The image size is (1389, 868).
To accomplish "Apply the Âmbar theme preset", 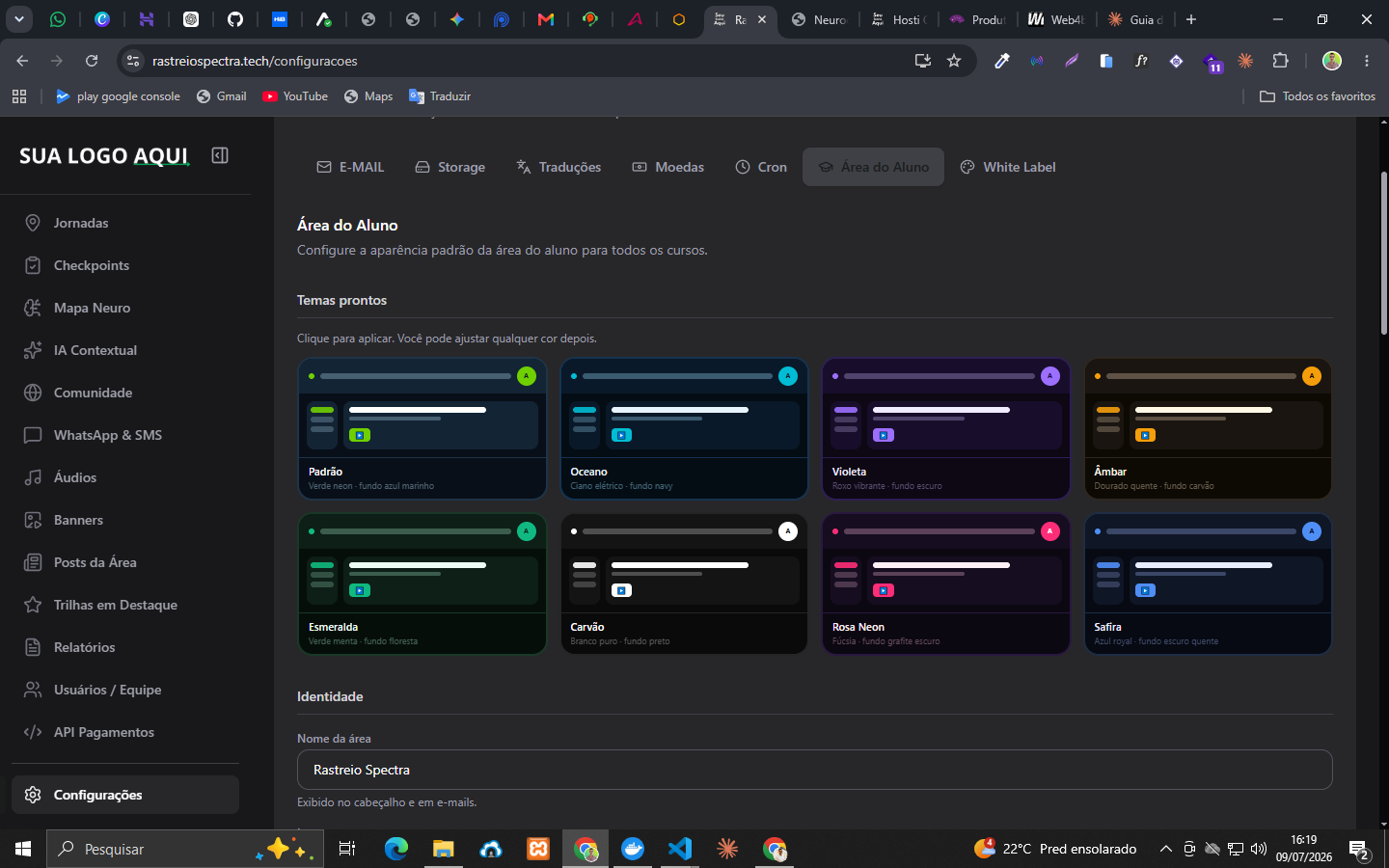I will (x=1208, y=428).
